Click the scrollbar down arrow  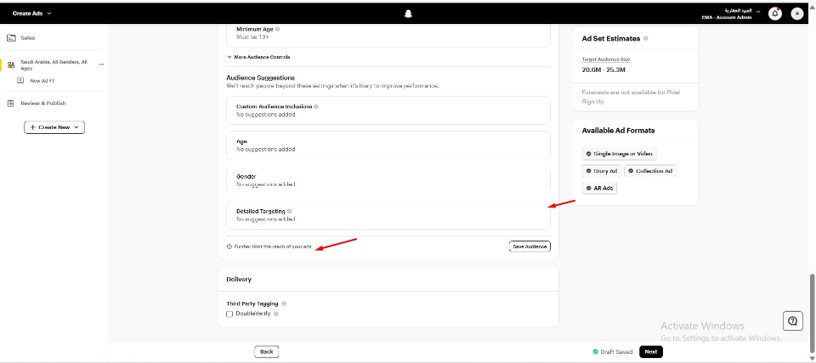tap(811, 358)
